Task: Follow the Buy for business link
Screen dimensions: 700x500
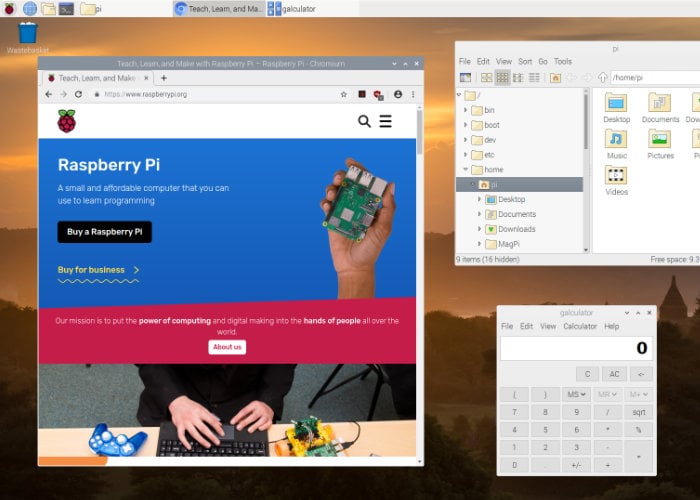Action: point(98,270)
